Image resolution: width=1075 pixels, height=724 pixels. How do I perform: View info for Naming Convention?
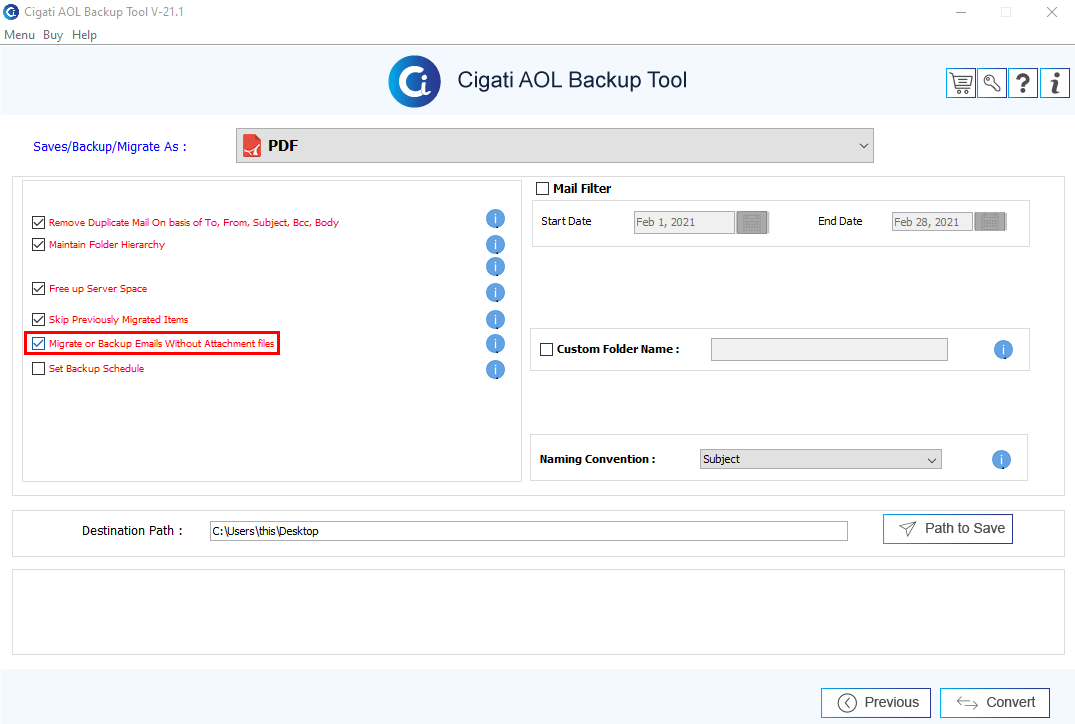[1001, 459]
